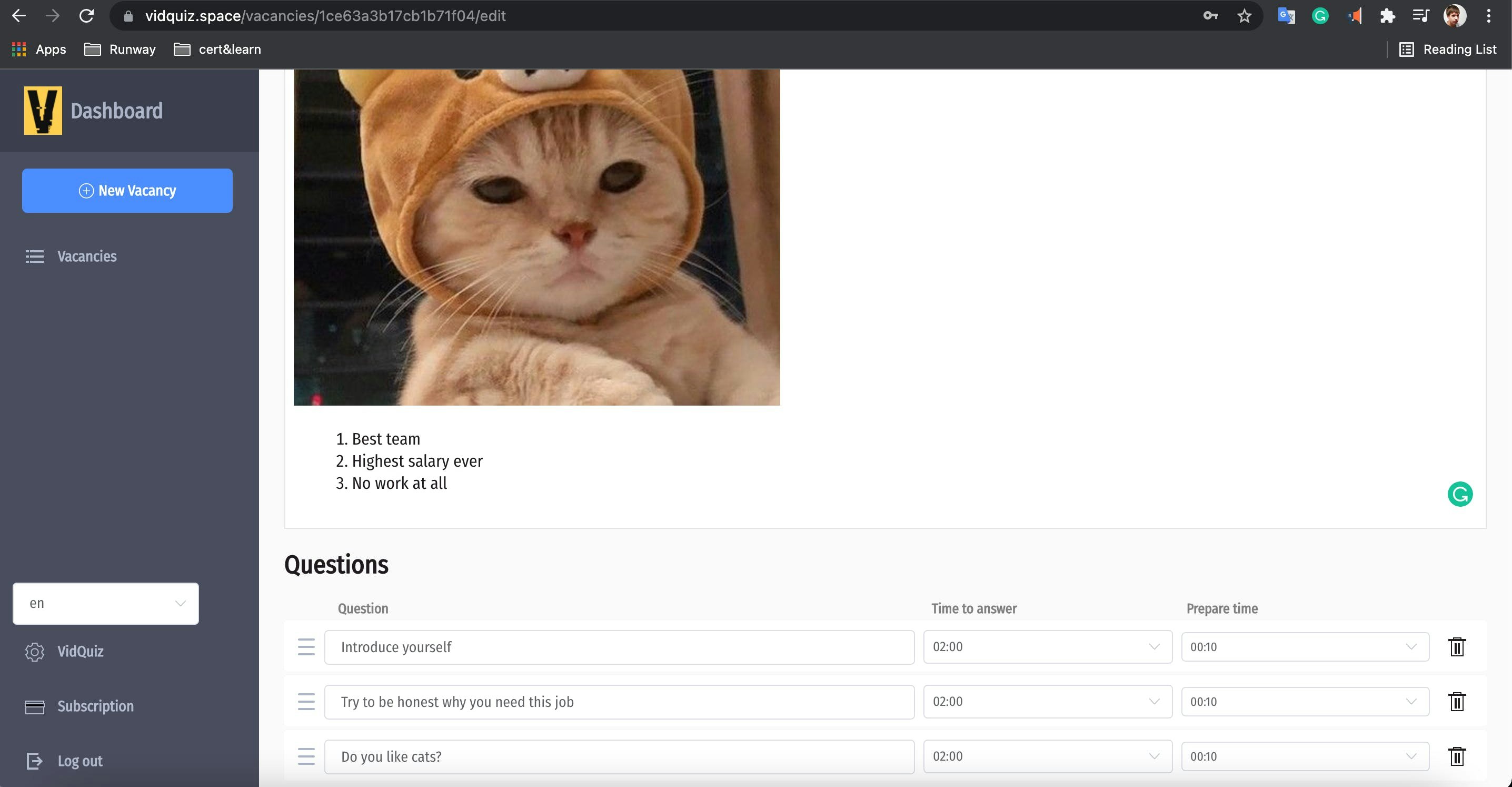Open Google Translate extension icon

1286,16
